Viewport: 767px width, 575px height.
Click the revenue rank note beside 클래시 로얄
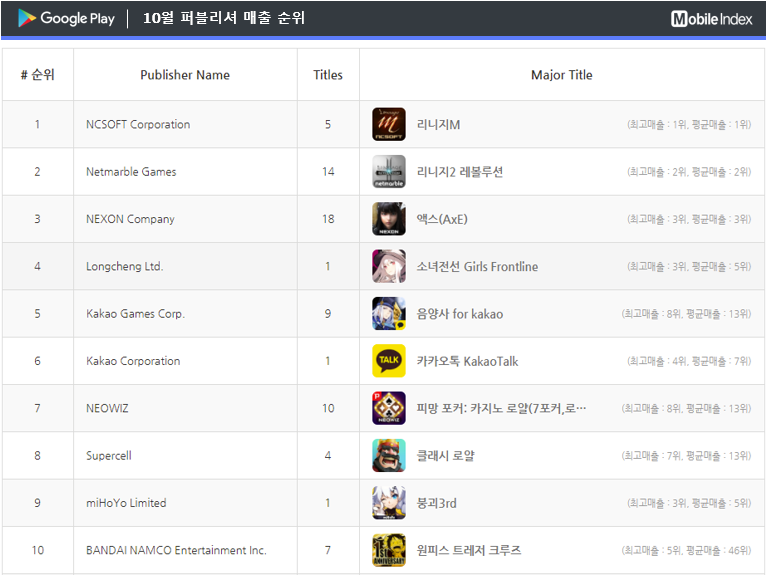click(x=686, y=456)
